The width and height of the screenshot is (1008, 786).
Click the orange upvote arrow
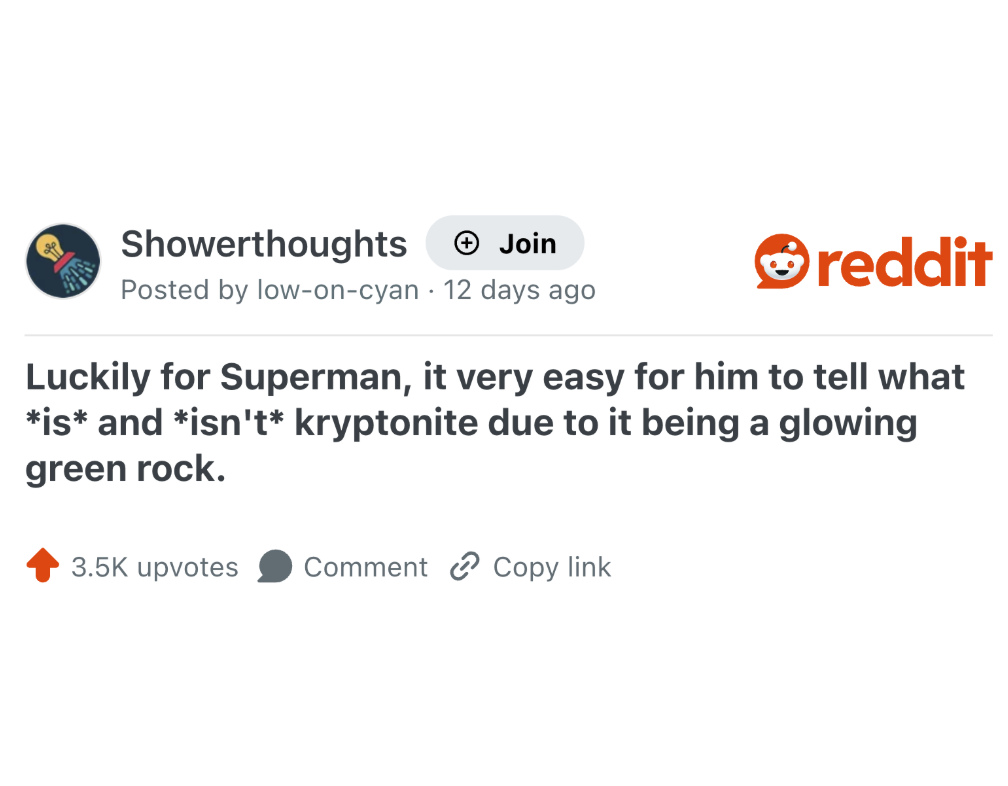click(x=42, y=567)
